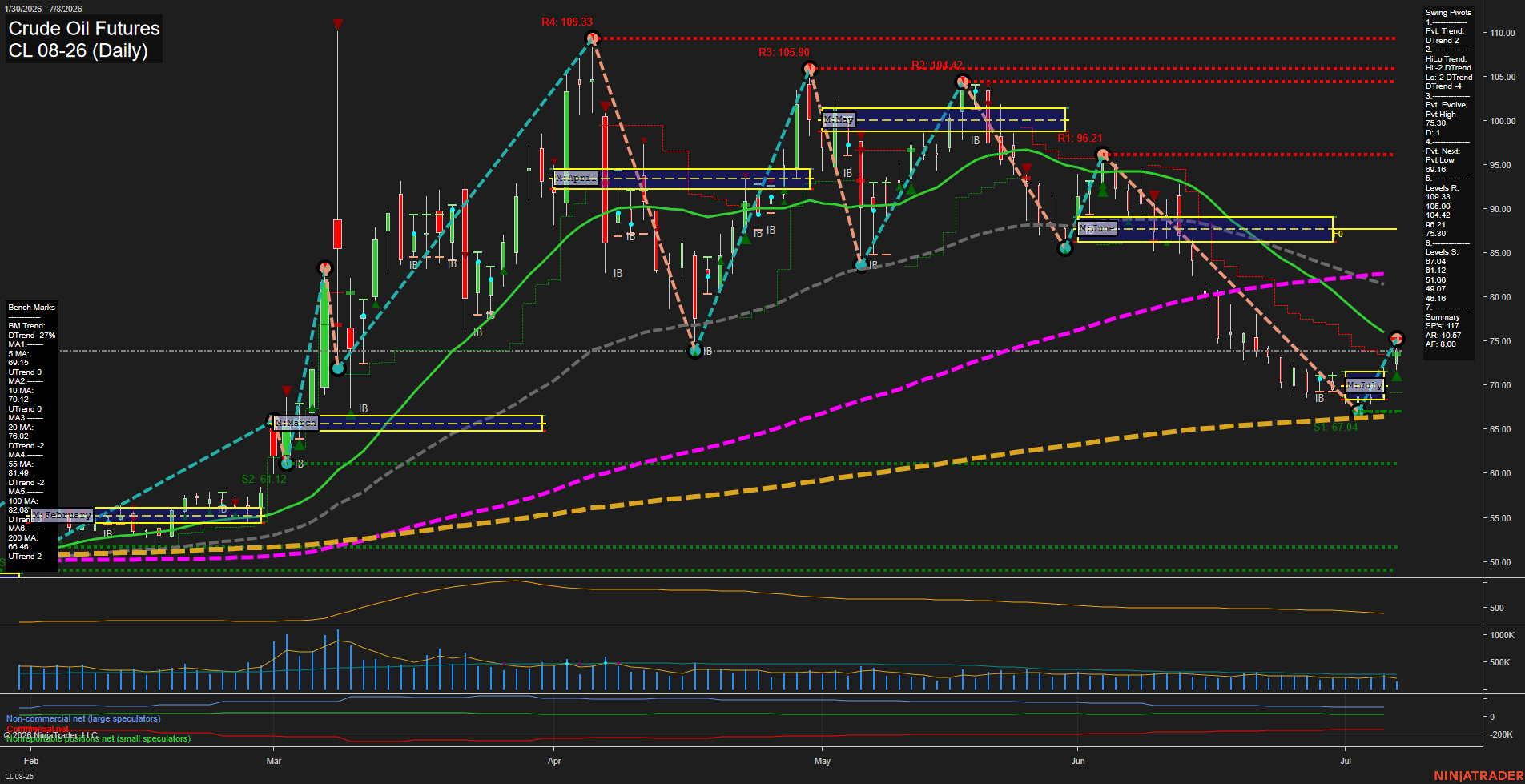
Task: Click the NINJATRADER logo
Action: pos(1479,776)
